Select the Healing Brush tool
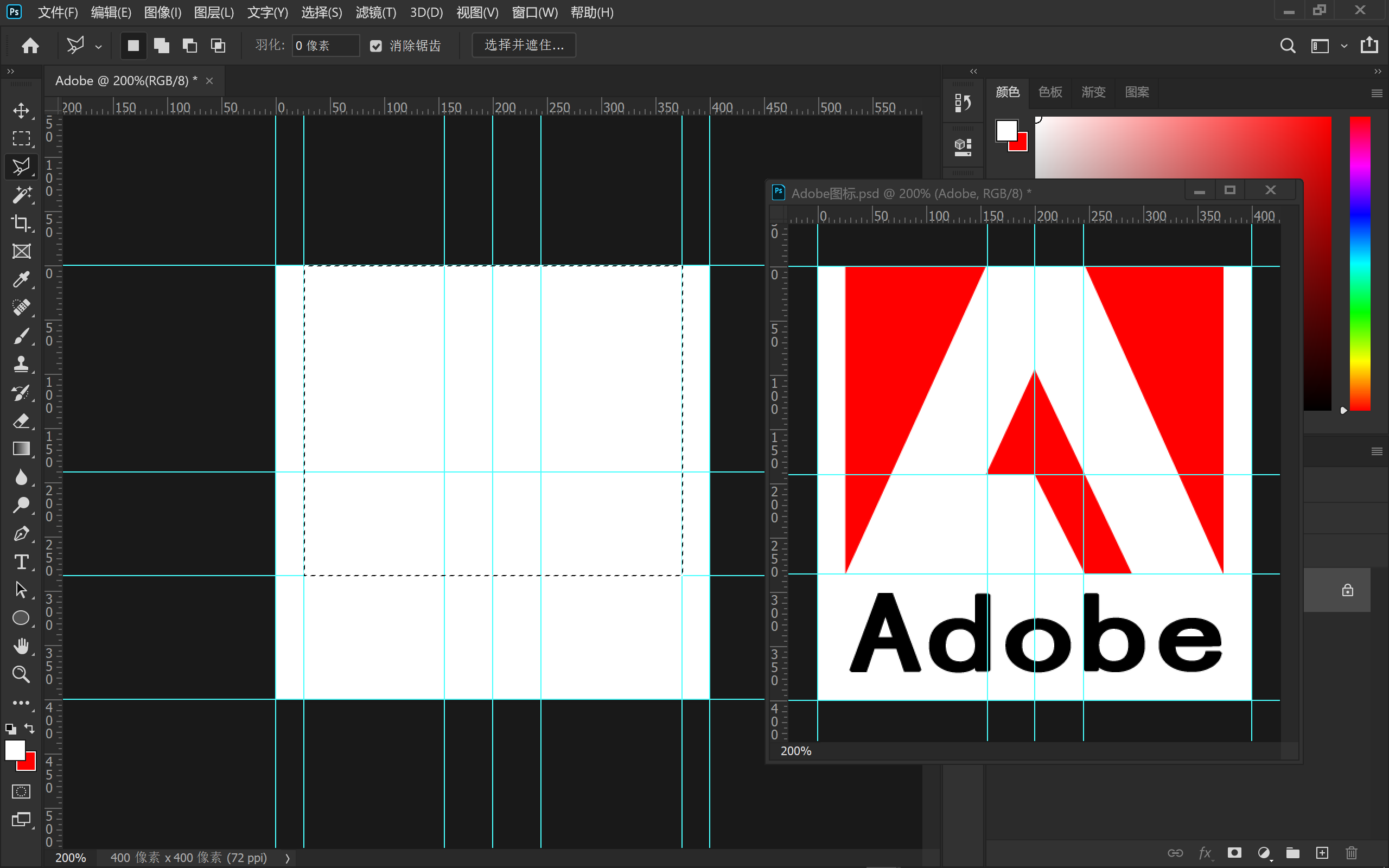This screenshot has width=1389, height=868. (21, 308)
